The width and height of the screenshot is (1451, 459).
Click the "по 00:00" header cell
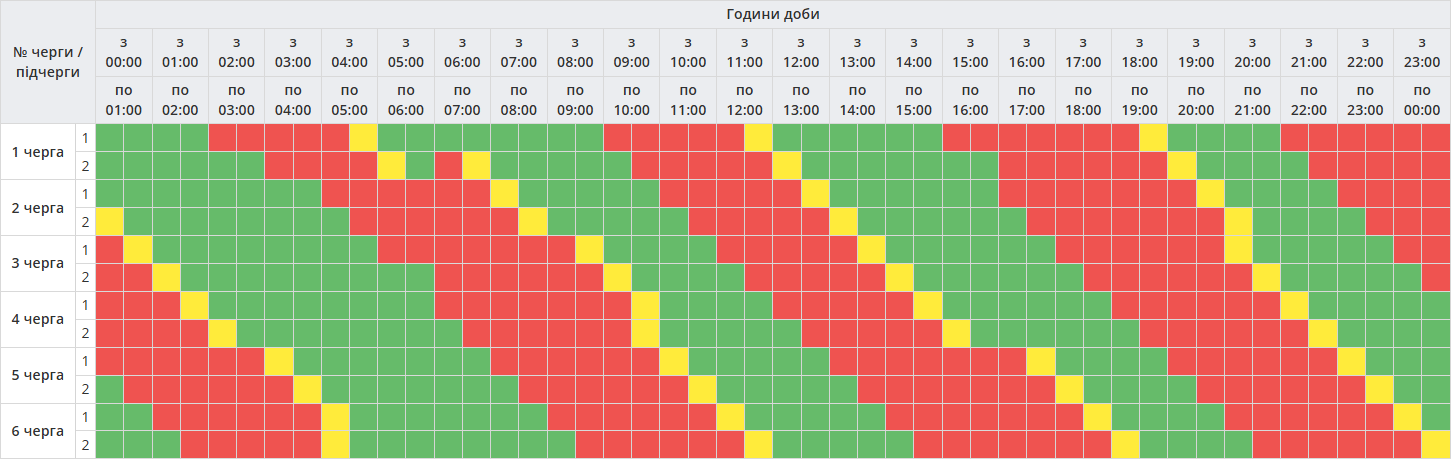click(x=1422, y=100)
